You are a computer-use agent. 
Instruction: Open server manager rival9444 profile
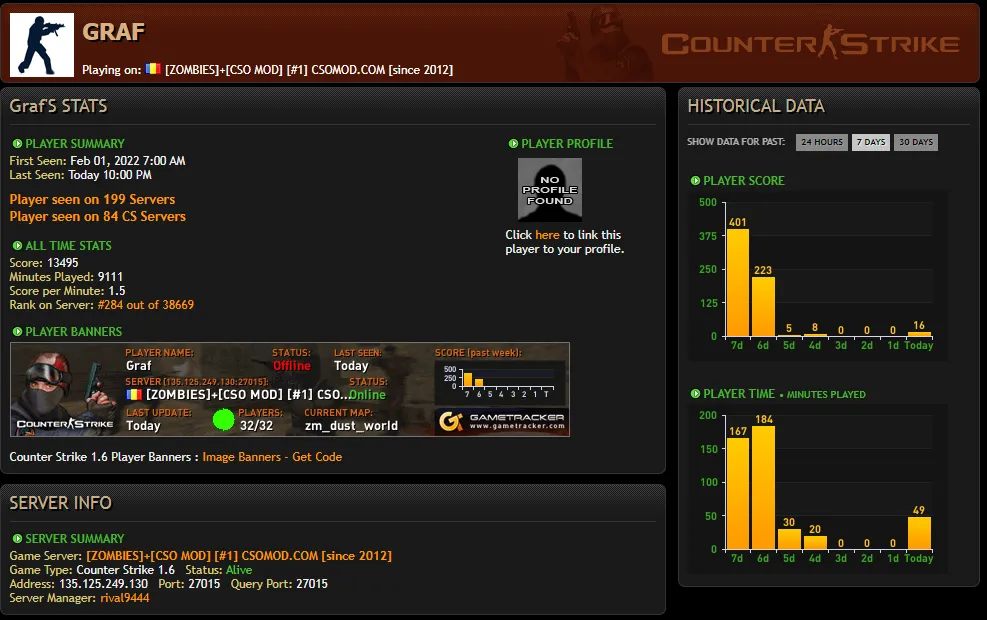coord(125,598)
